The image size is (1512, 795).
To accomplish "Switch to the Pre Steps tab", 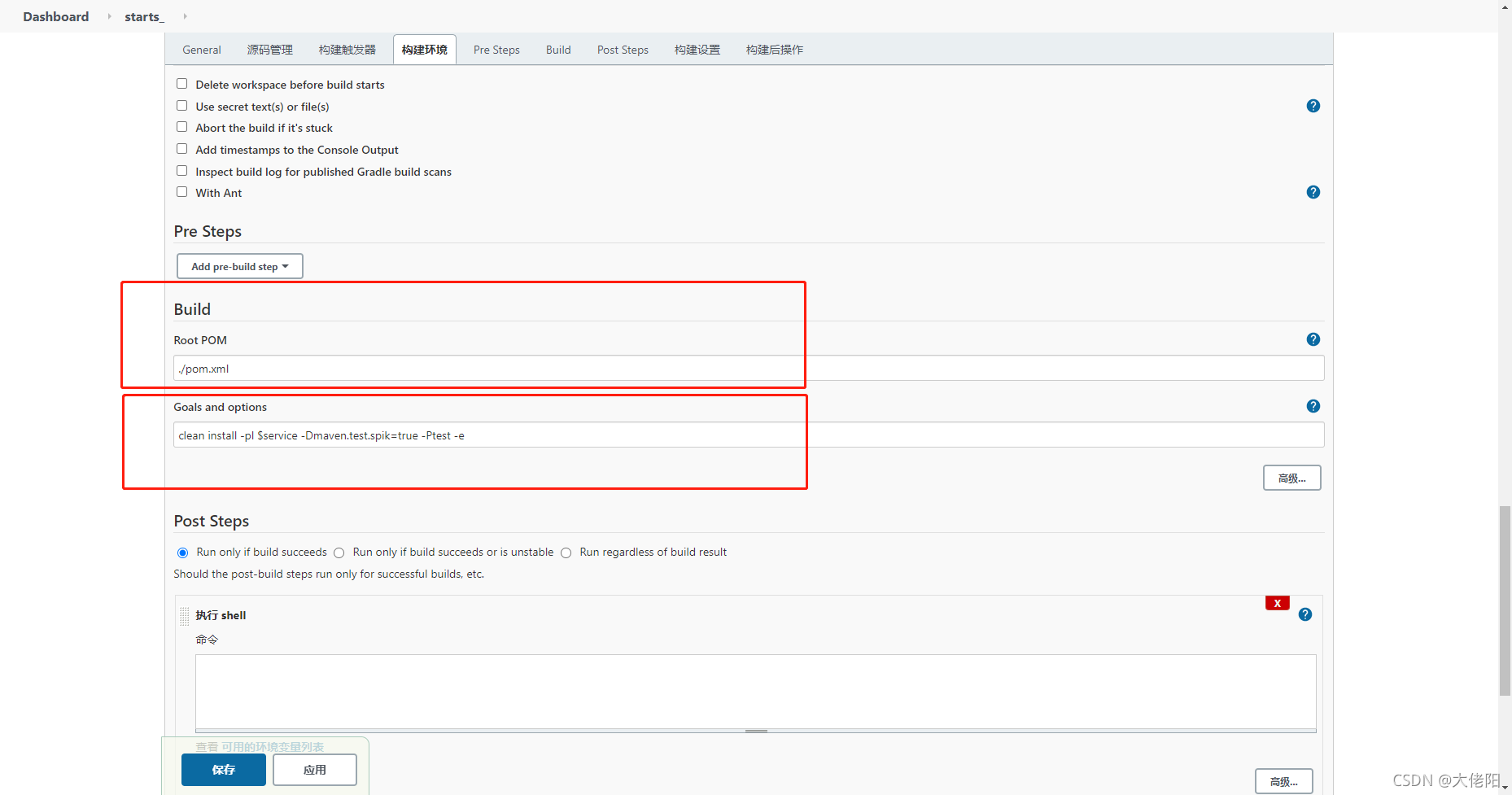I will [496, 50].
